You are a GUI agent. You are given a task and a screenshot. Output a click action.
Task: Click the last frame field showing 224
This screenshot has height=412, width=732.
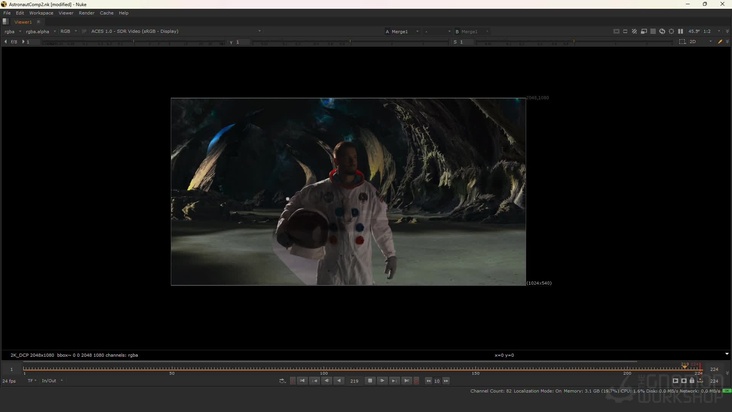pyautogui.click(x=714, y=369)
